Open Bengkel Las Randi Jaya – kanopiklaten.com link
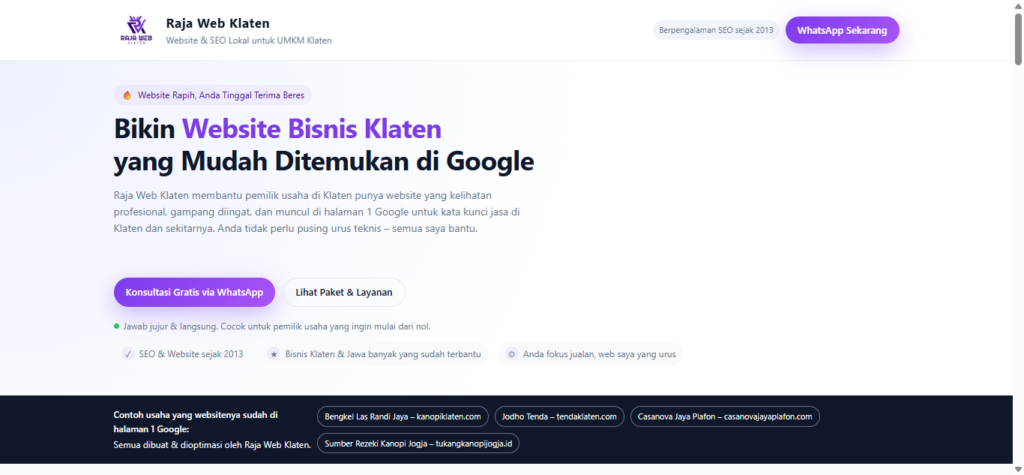The image size is (1024, 475). 403,416
